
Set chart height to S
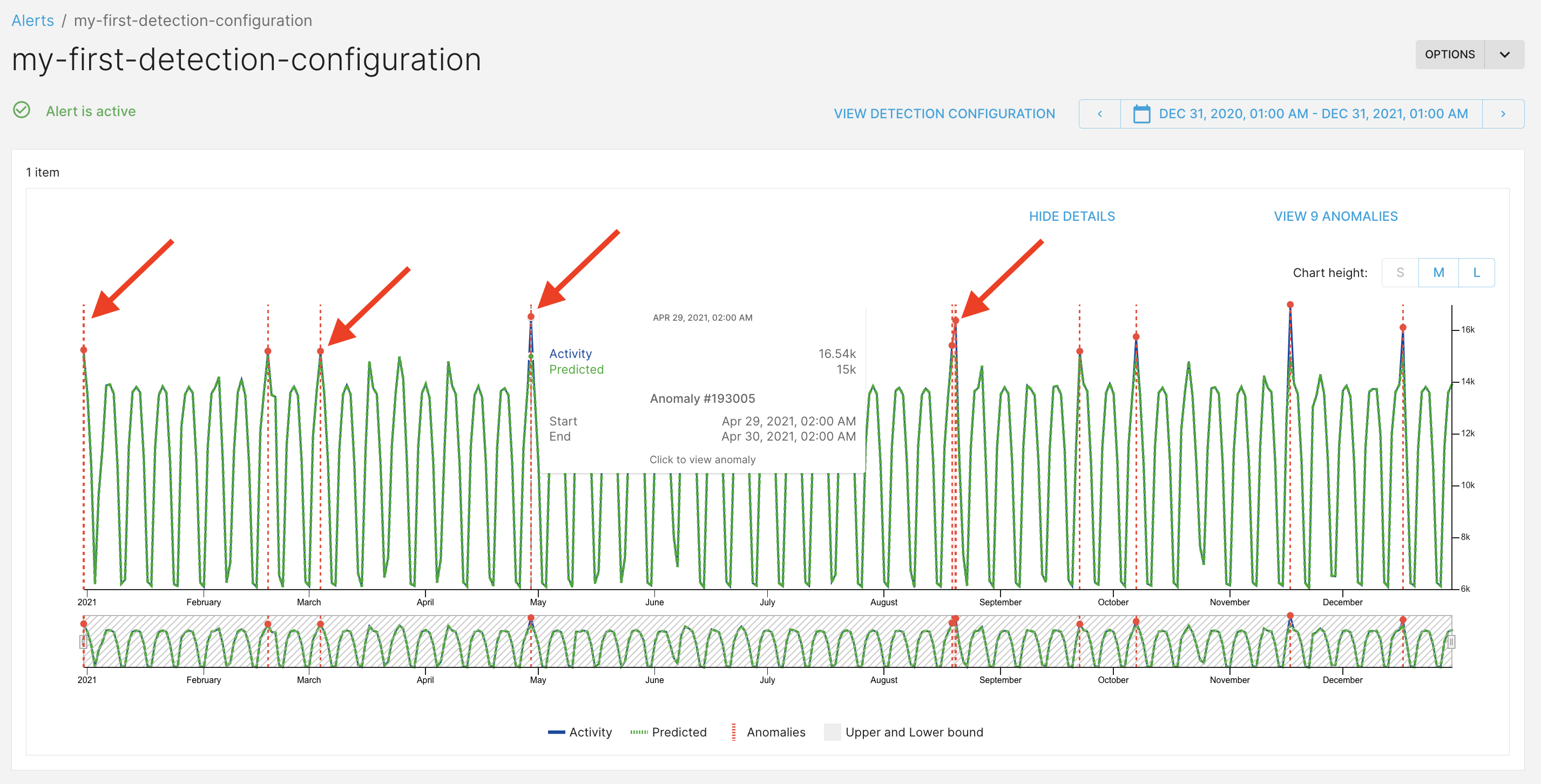[1400, 273]
